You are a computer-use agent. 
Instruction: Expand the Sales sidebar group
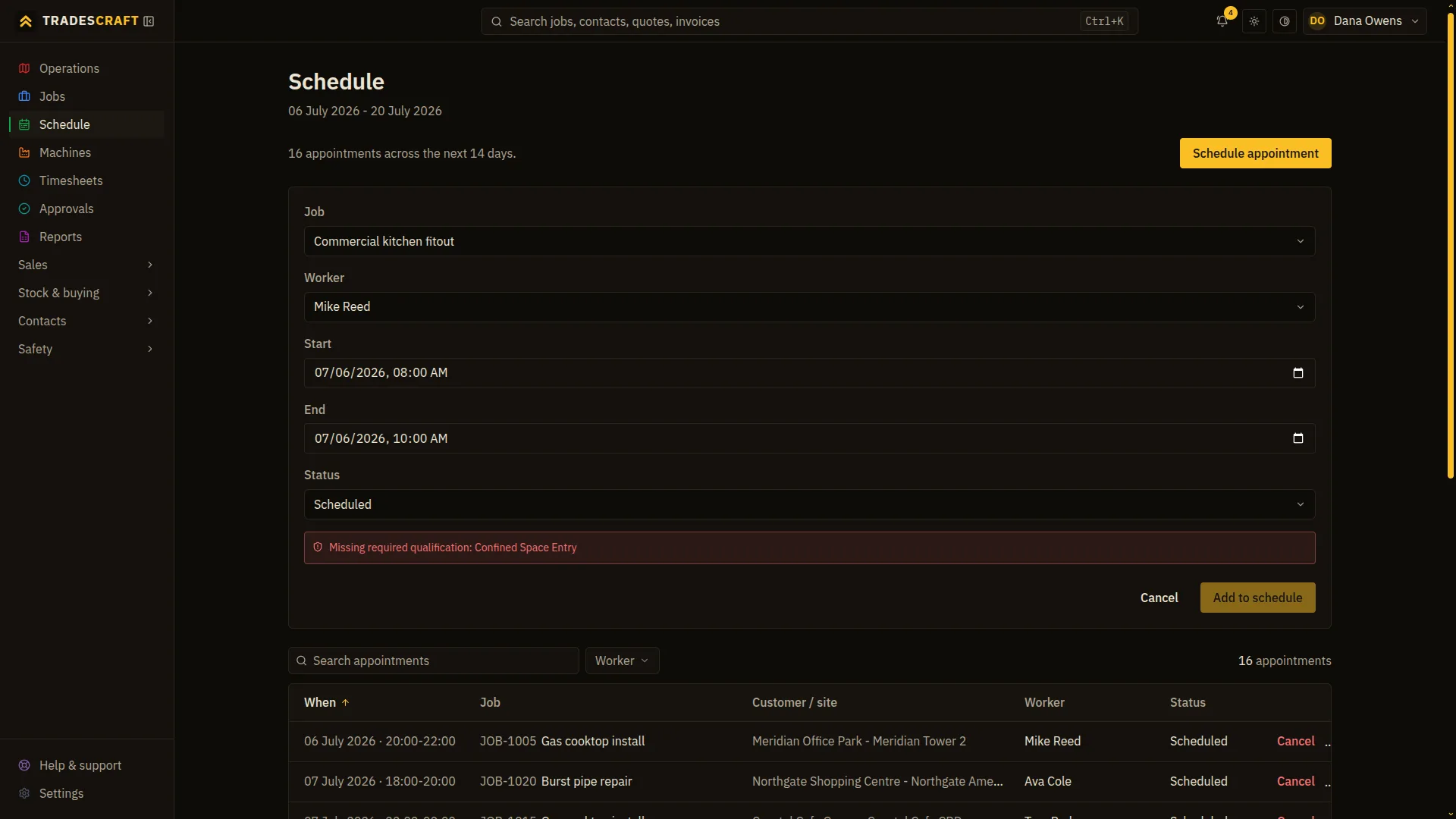[86, 265]
